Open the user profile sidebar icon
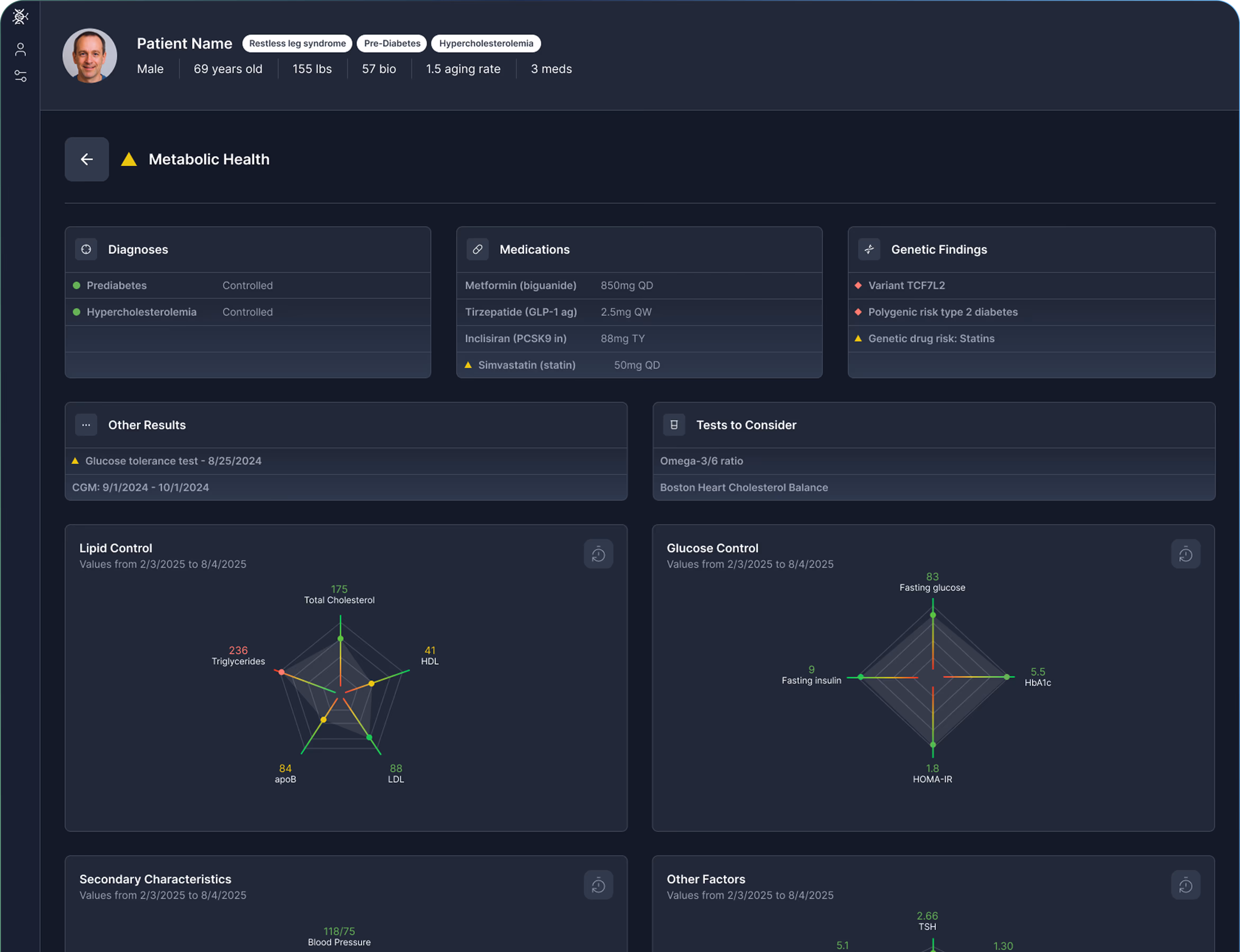Screen dimensions: 1240x952 coord(20,49)
